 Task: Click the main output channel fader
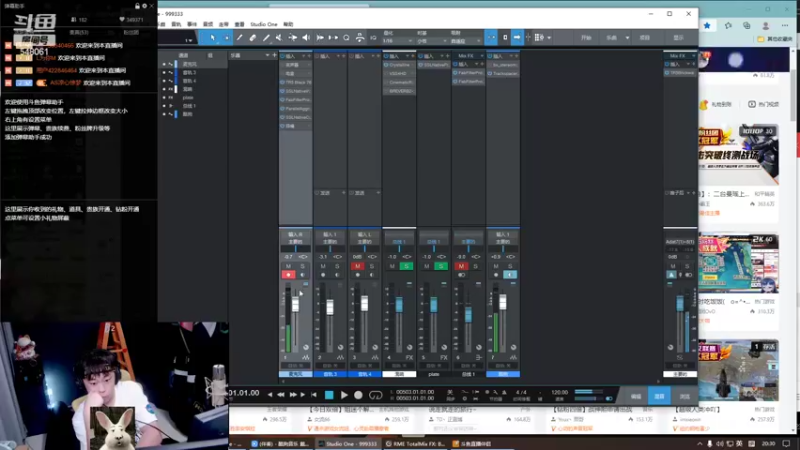point(680,304)
